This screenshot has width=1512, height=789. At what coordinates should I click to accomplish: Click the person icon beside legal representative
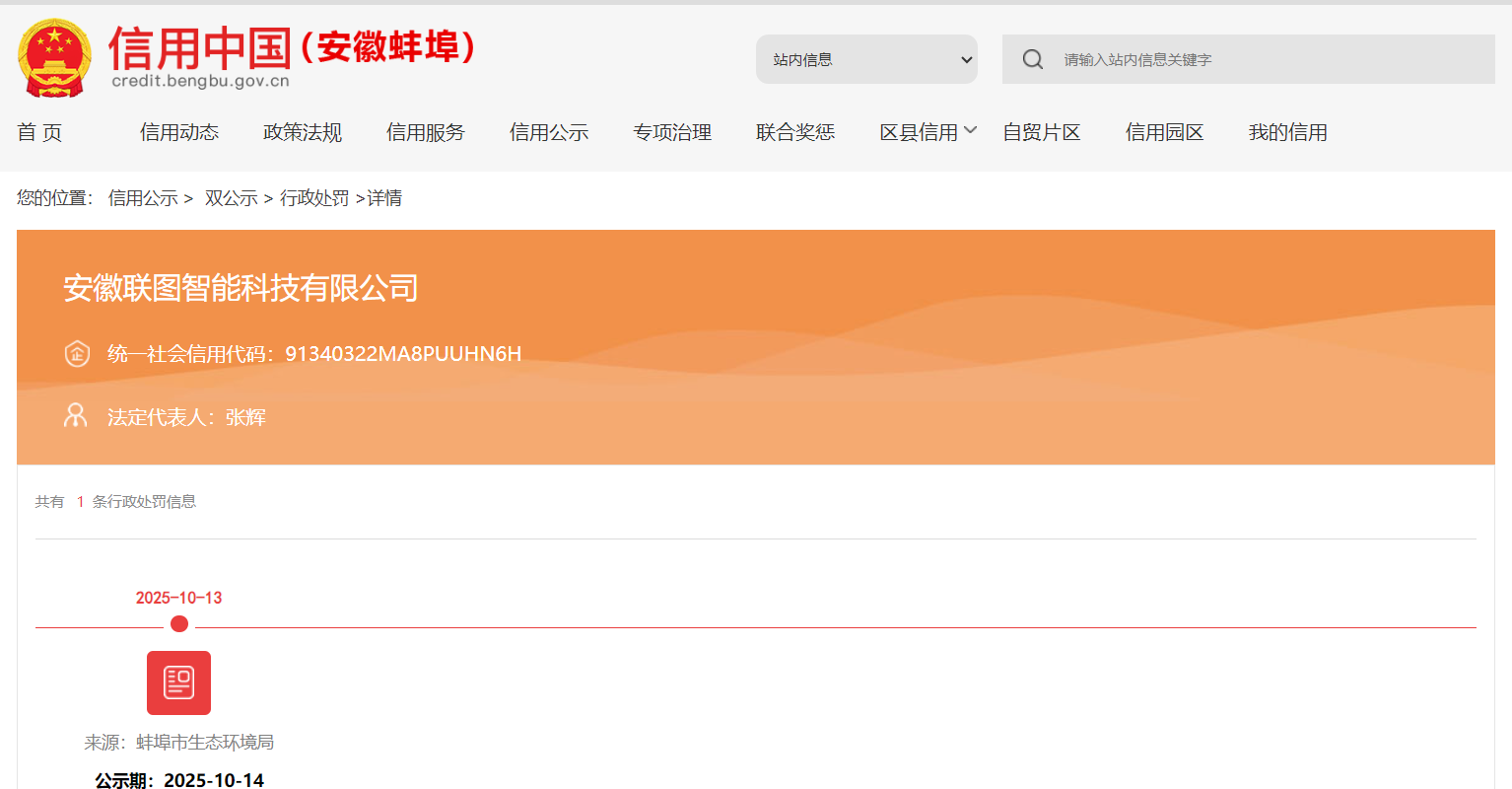76,415
